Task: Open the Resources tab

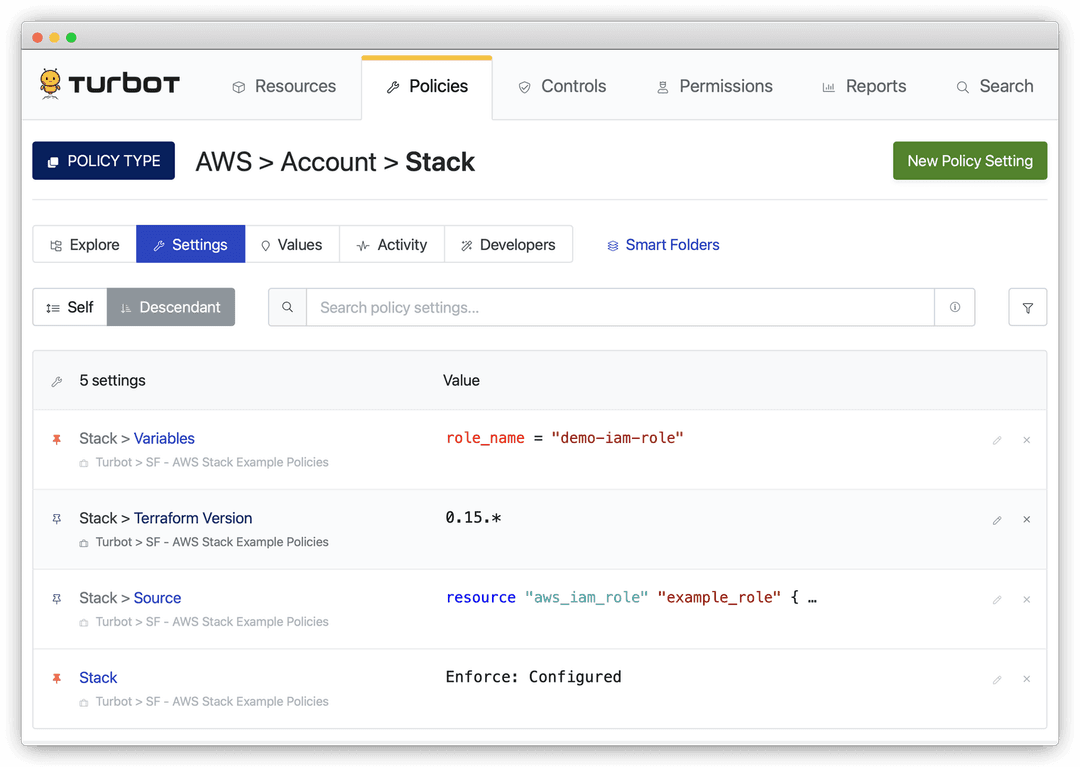Action: [284, 86]
